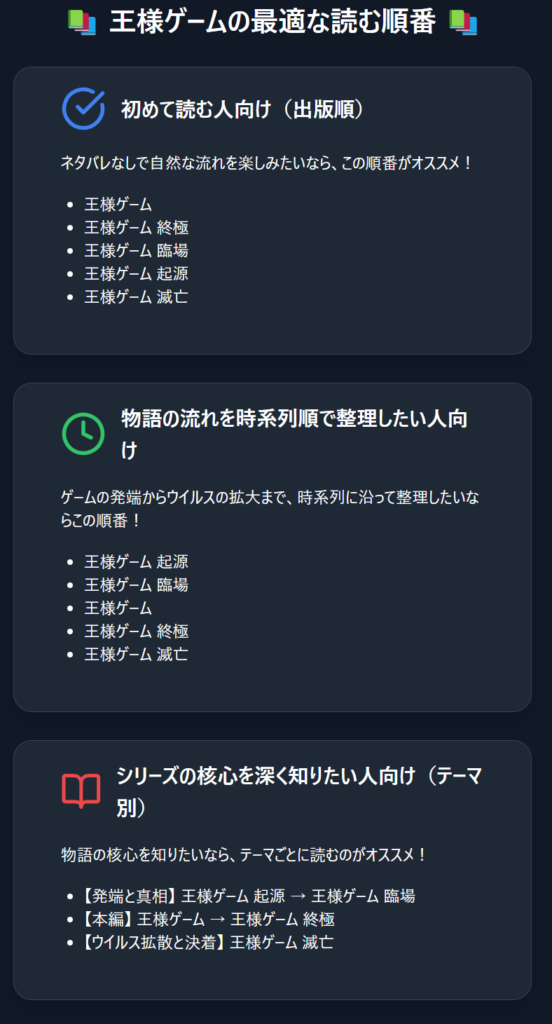Screen dimensions: 552x1024
Task: Click 王様ゲーム 滅亡 in the chronological list
Action: (x=137, y=654)
